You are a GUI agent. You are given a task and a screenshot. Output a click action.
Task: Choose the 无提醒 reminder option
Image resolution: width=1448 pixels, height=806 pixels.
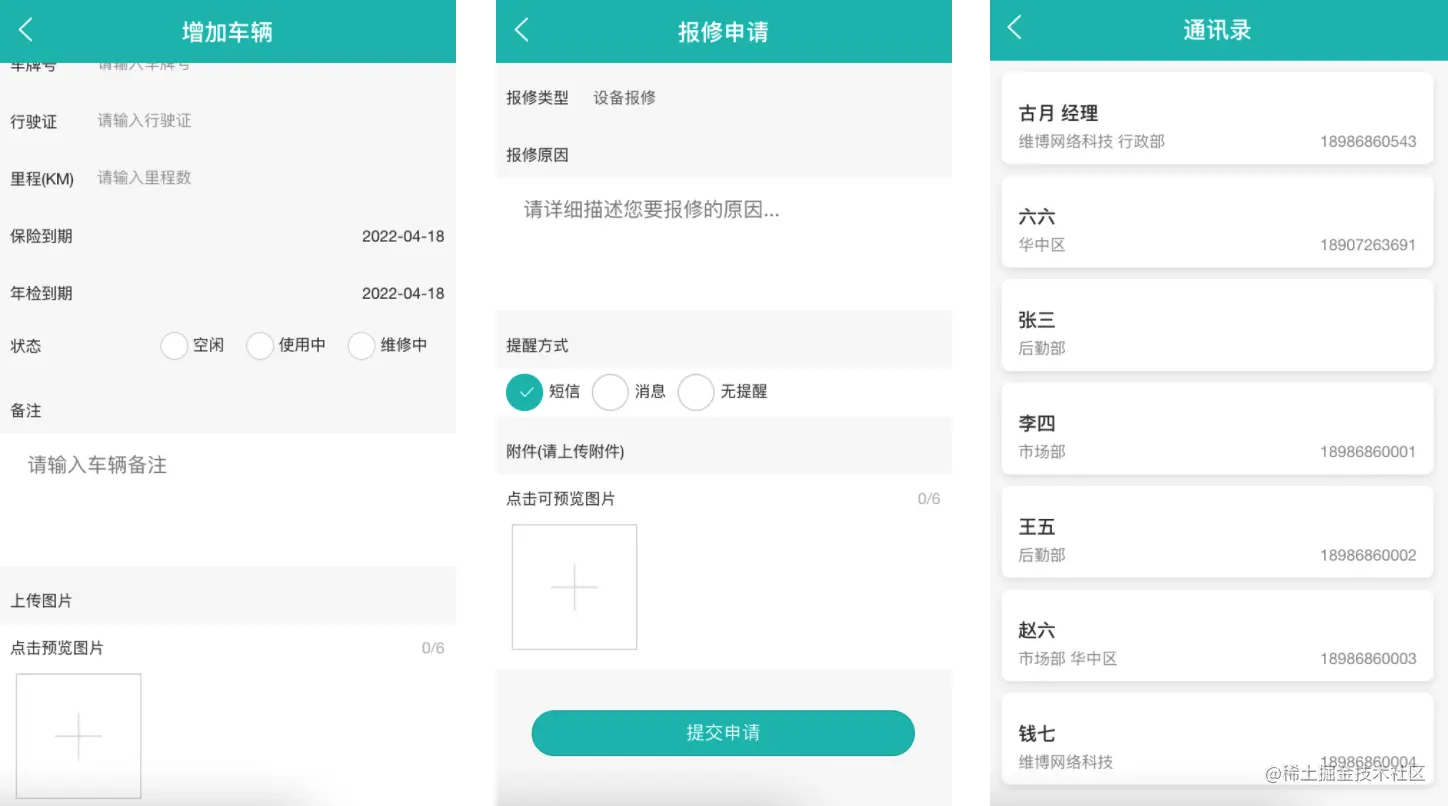(x=696, y=392)
